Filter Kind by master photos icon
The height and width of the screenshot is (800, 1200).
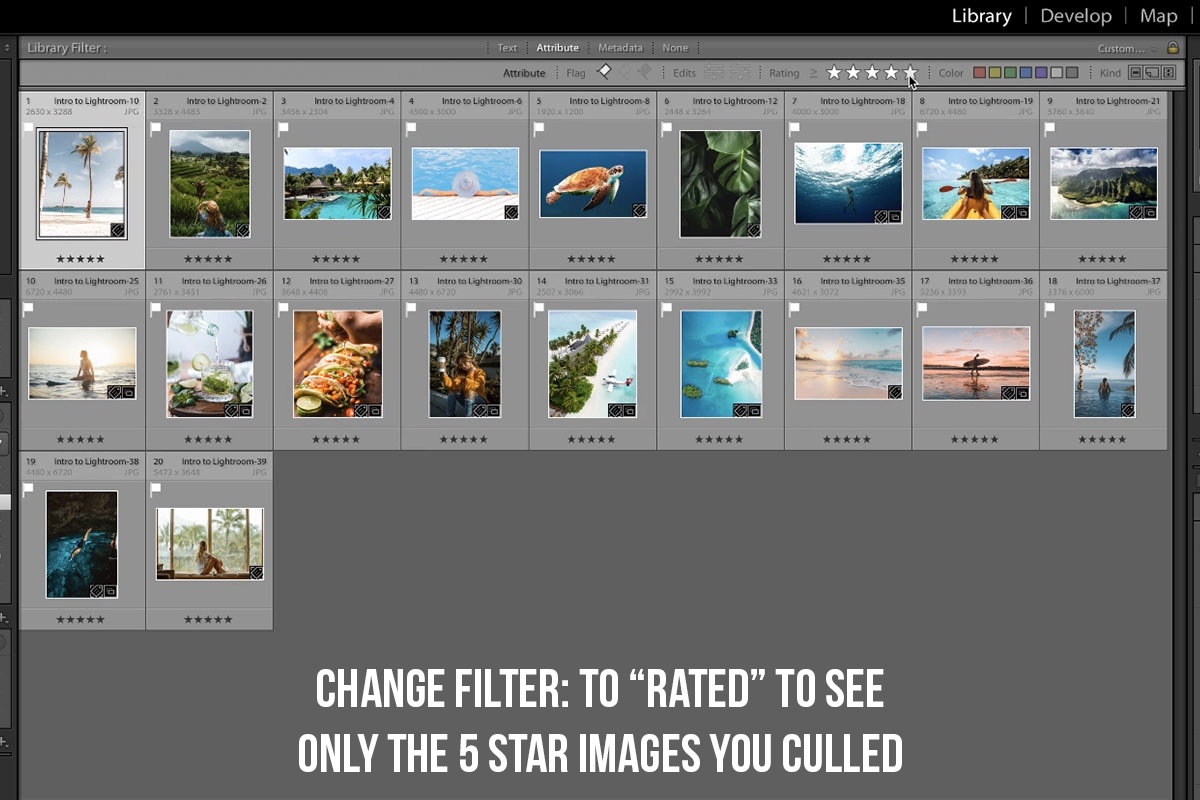click(x=1136, y=73)
